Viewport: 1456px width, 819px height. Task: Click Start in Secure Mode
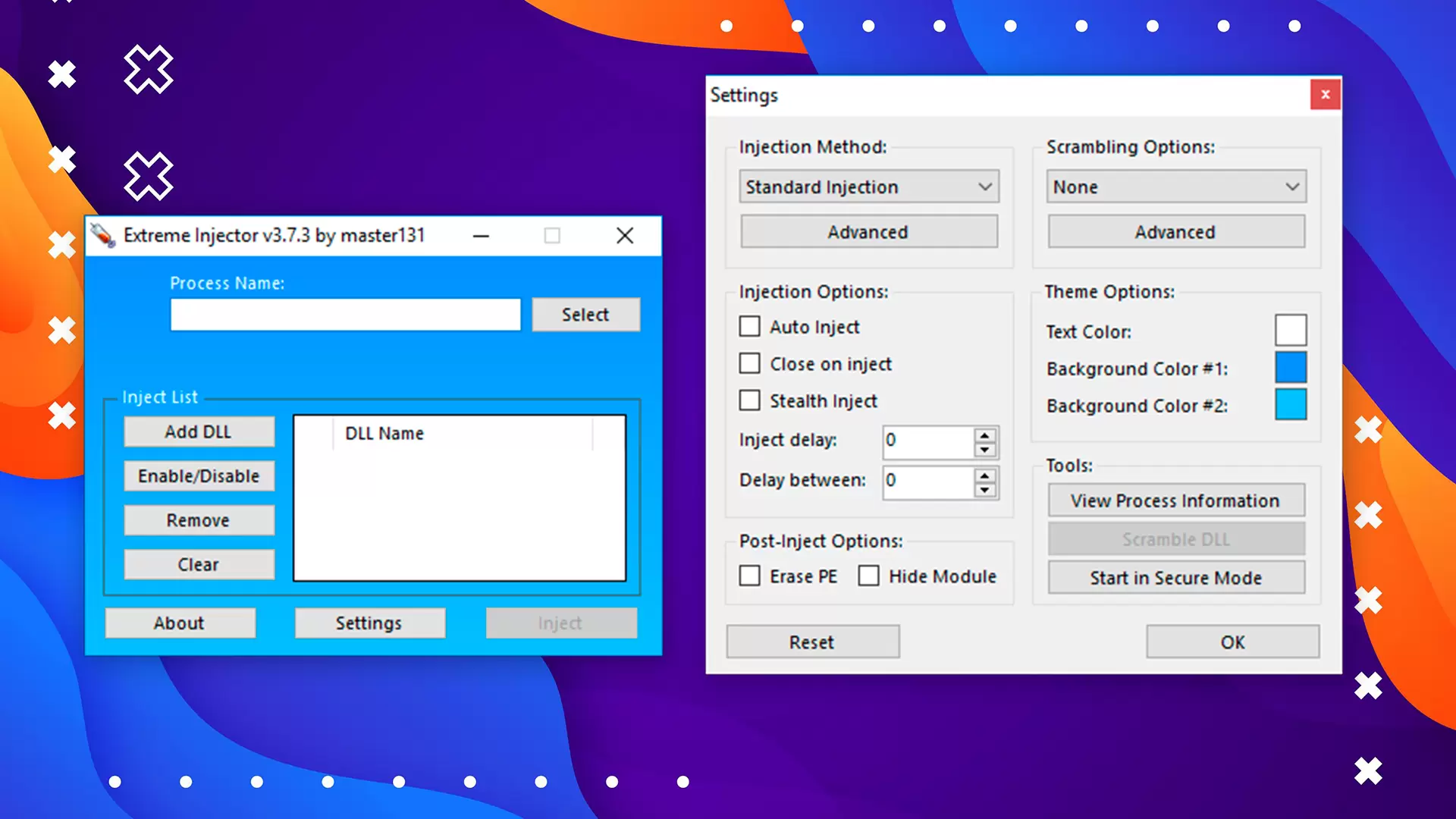[1176, 578]
